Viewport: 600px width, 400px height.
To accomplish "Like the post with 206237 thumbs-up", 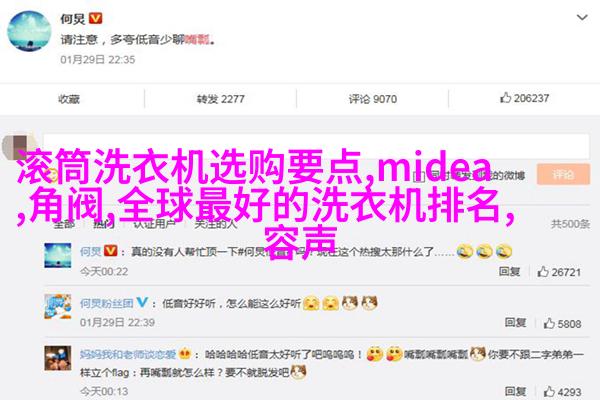I will tap(524, 98).
